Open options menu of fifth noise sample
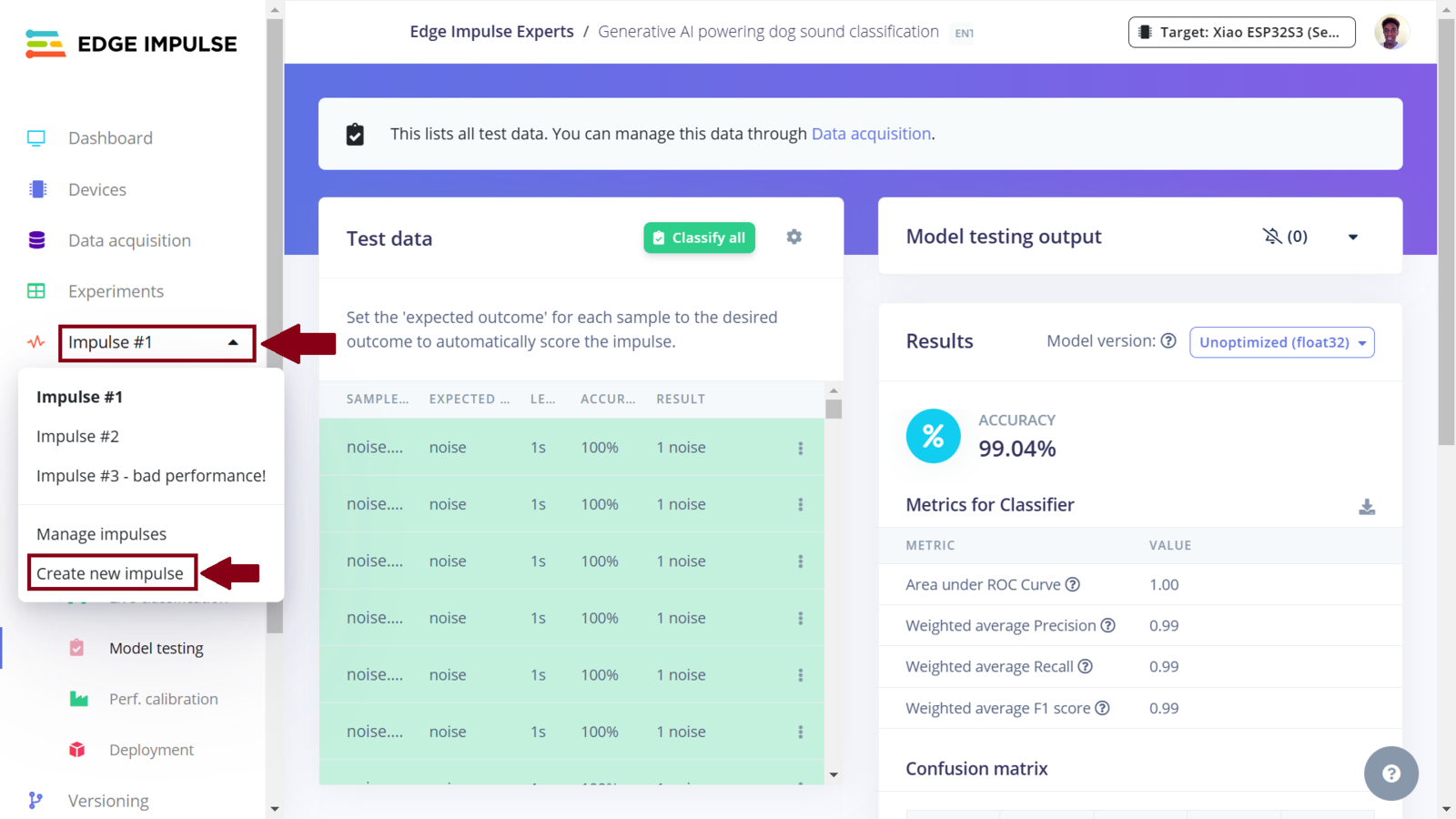The image size is (1456, 819). (x=801, y=675)
